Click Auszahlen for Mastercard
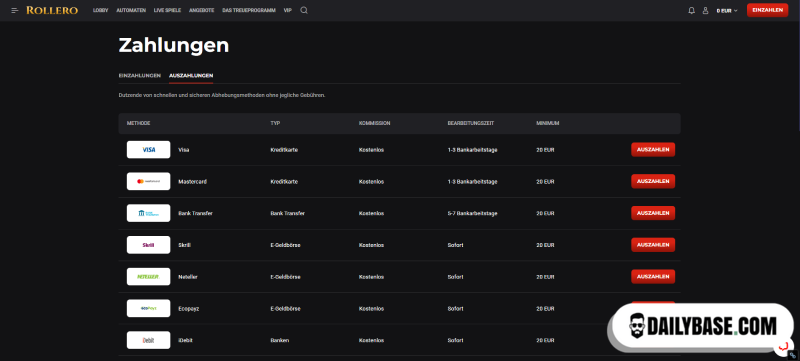This screenshot has height=361, width=800. click(x=653, y=182)
